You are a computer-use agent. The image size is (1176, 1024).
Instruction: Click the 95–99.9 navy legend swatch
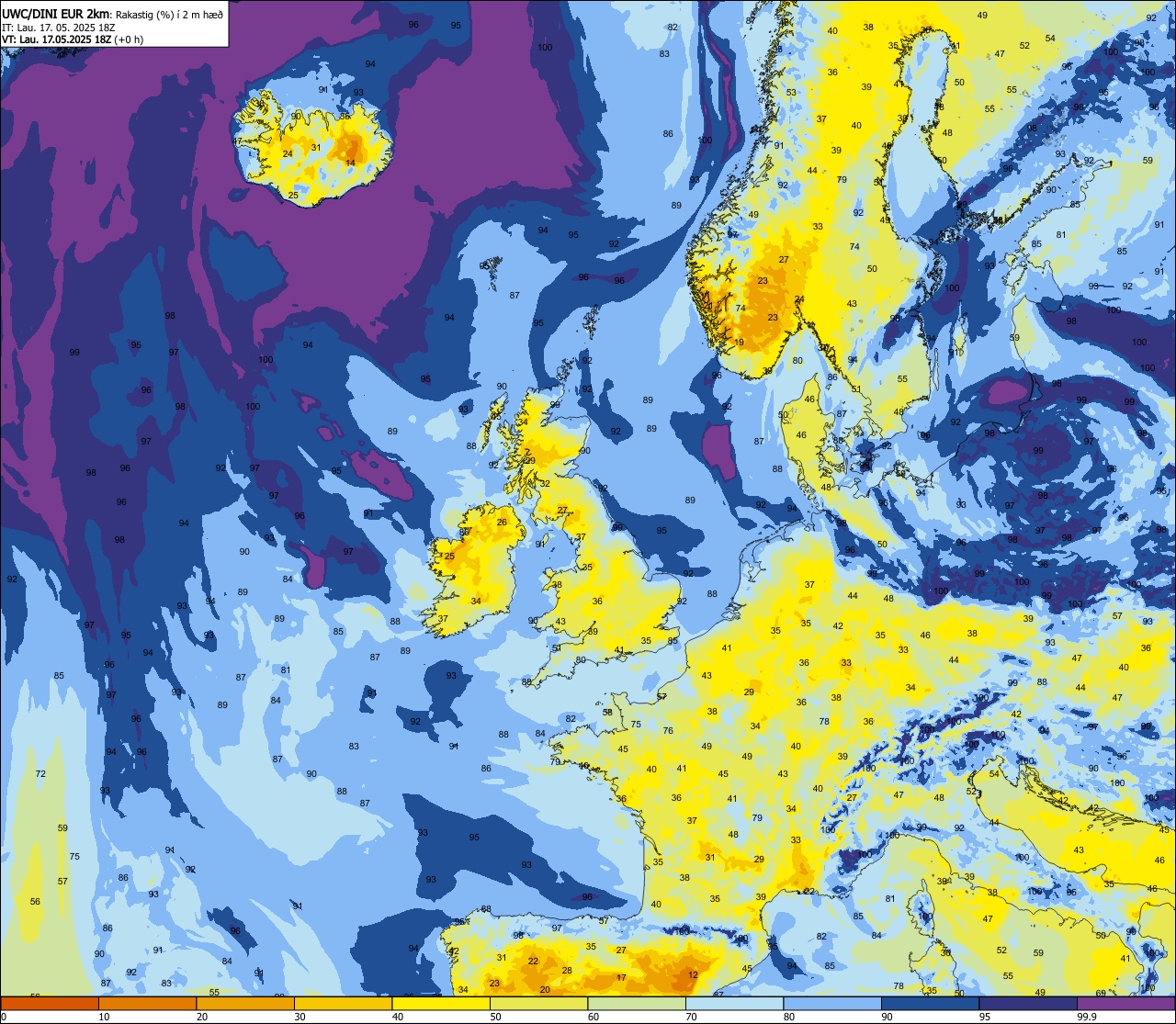click(1028, 1004)
